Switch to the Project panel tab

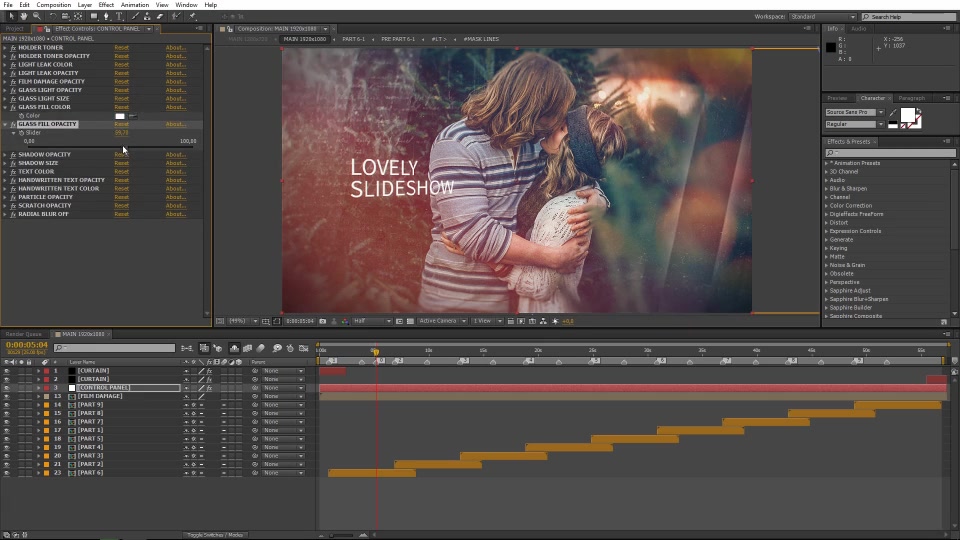[14, 29]
